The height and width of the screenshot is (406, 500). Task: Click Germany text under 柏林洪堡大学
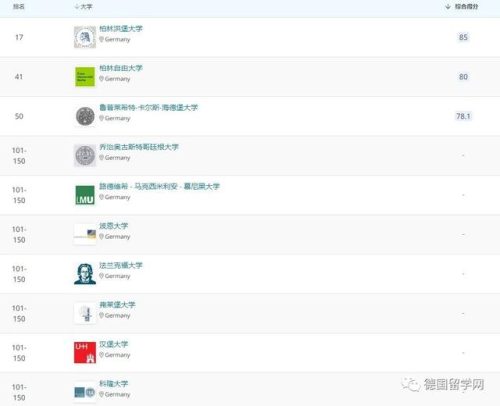pos(117,39)
